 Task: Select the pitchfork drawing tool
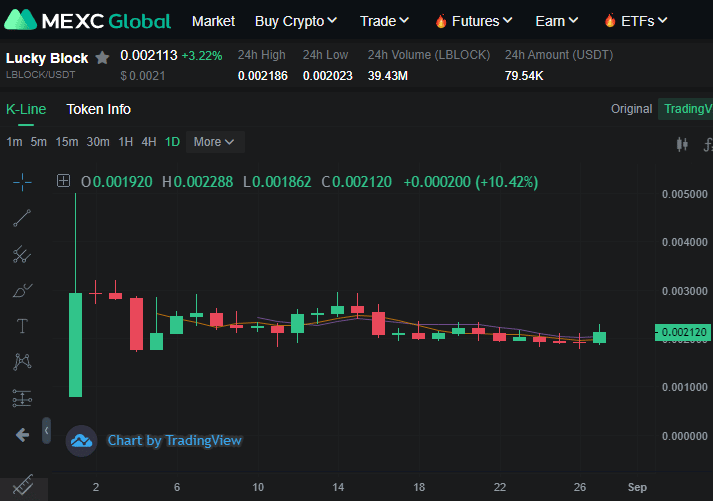tap(22, 255)
